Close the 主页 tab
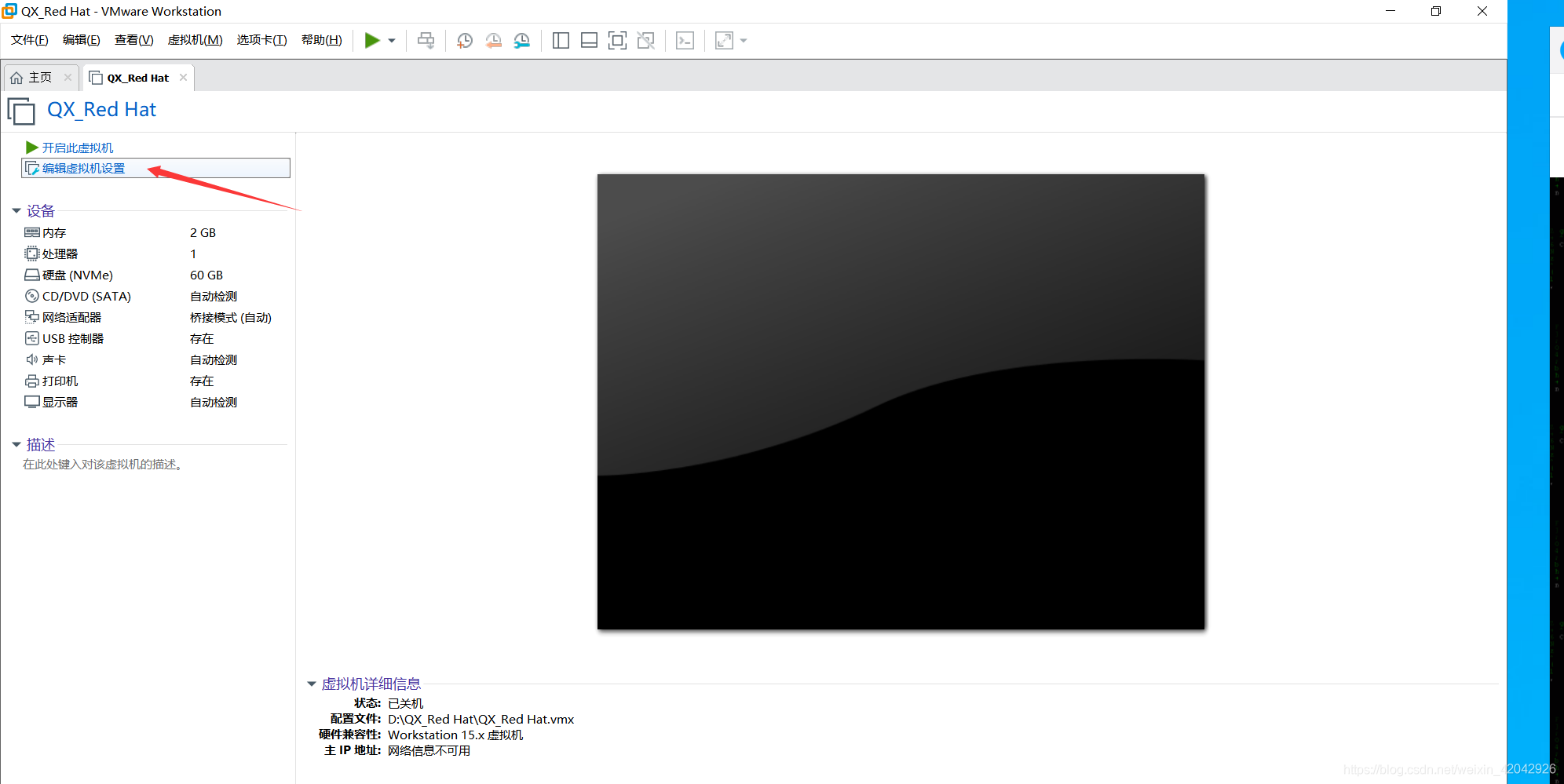Screen dimensions: 1564x784 [x=68, y=77]
